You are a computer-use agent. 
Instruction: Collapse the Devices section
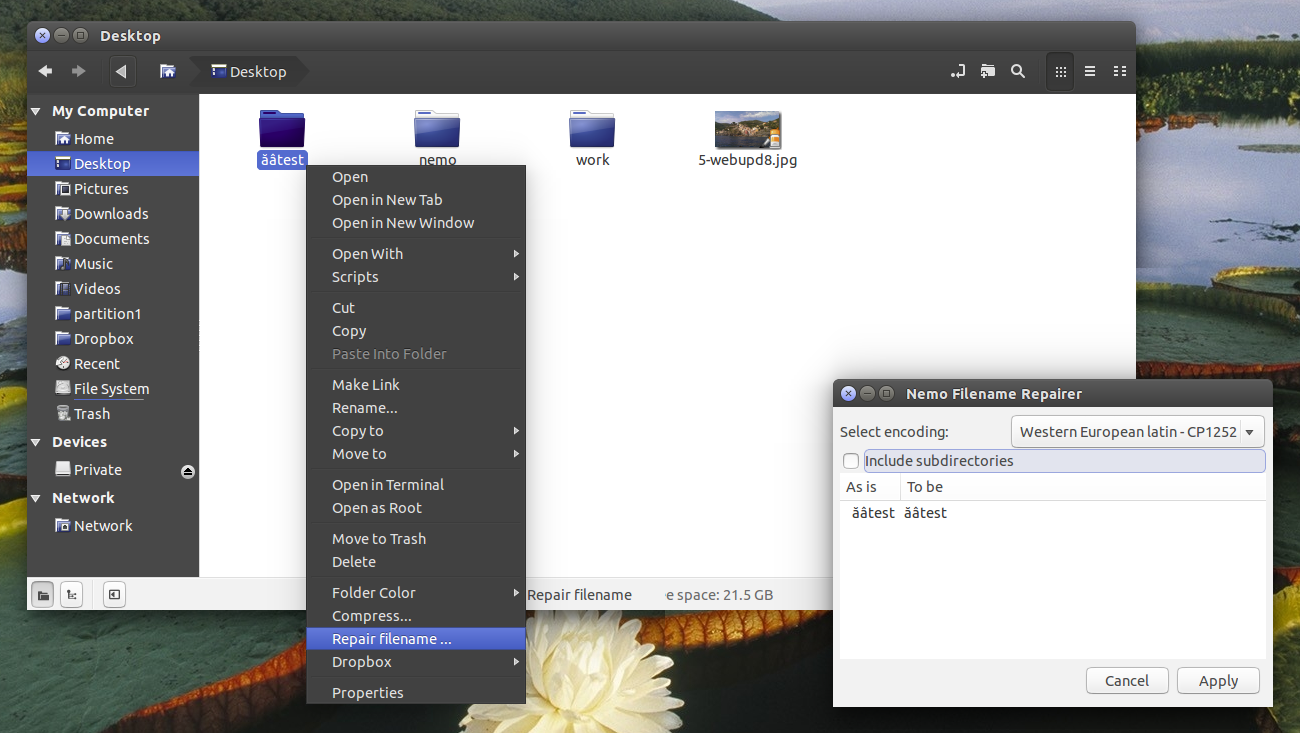pyautogui.click(x=35, y=441)
